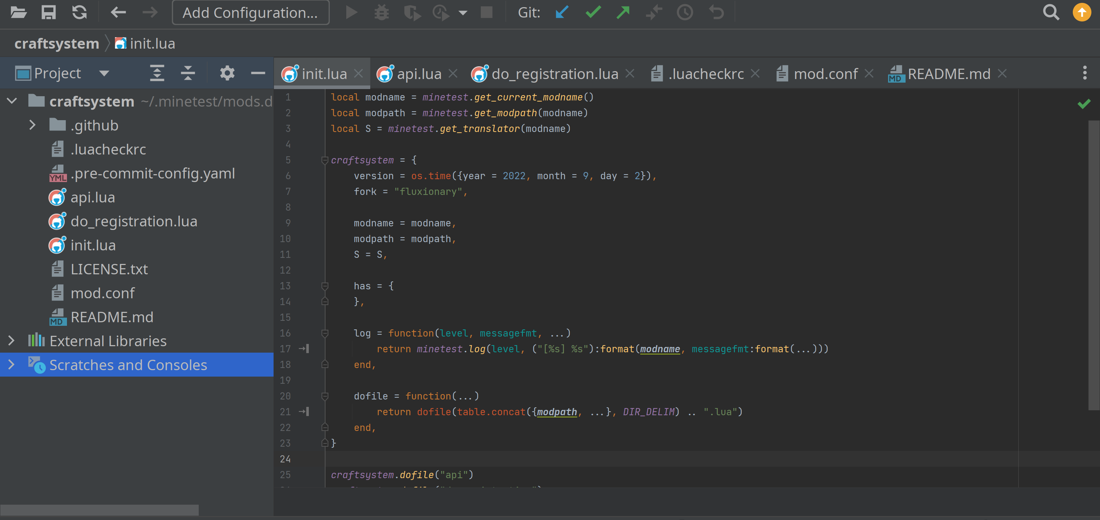The image size is (1100, 520).
Task: Save all with the floppy disk icon
Action: (x=48, y=12)
